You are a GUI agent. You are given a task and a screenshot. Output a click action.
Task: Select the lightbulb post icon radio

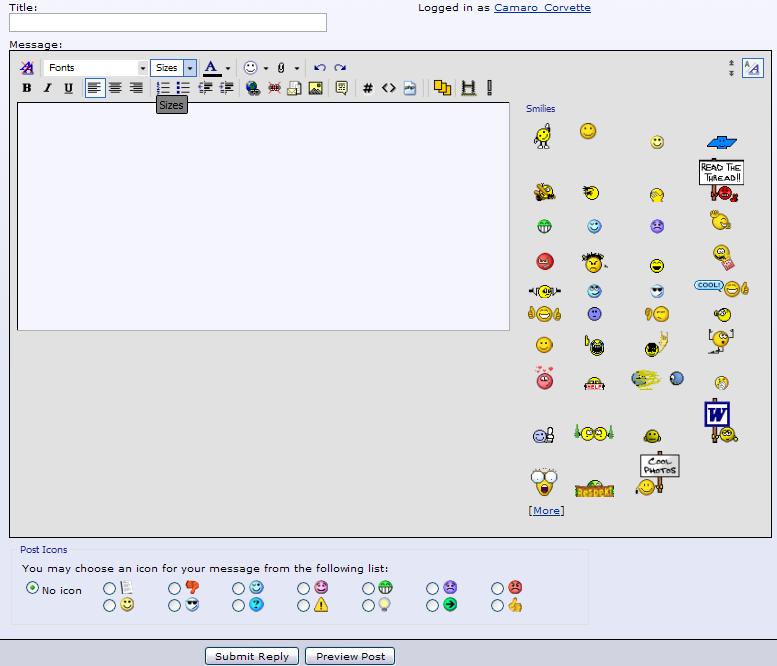coord(368,606)
